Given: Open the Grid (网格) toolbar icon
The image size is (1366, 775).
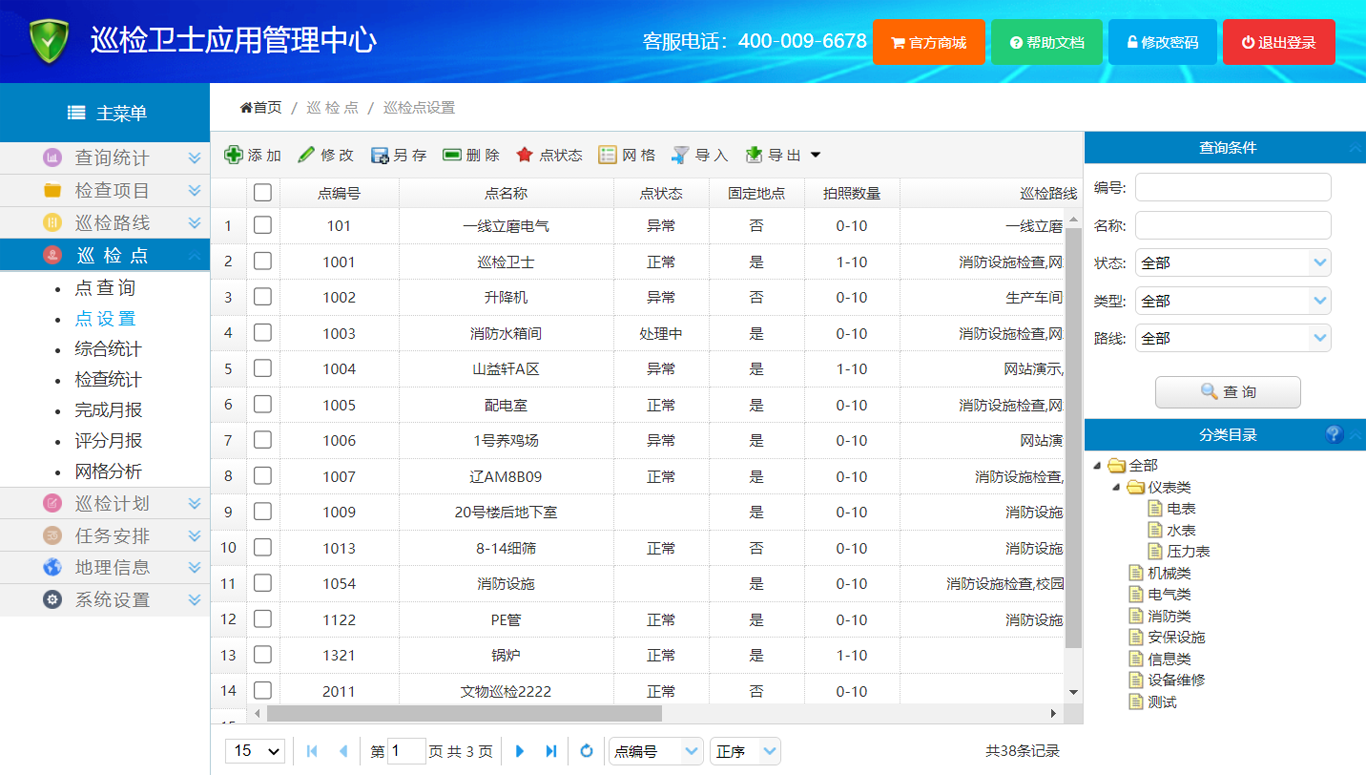Looking at the screenshot, I should click(x=608, y=155).
